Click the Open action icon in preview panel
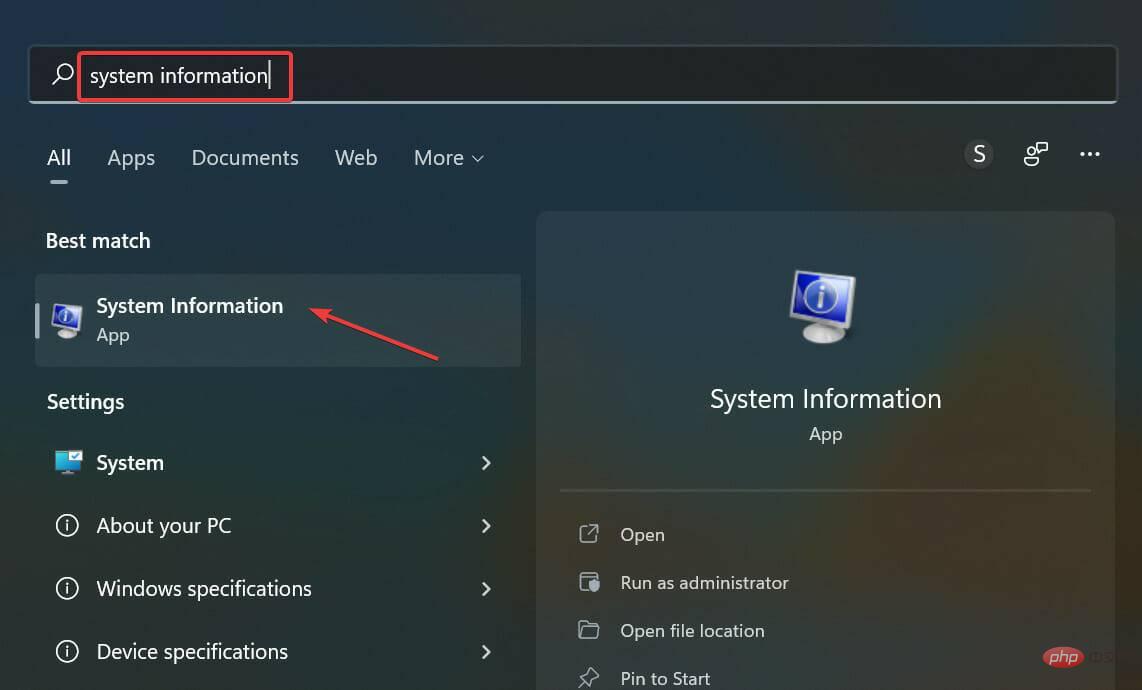 (x=590, y=534)
